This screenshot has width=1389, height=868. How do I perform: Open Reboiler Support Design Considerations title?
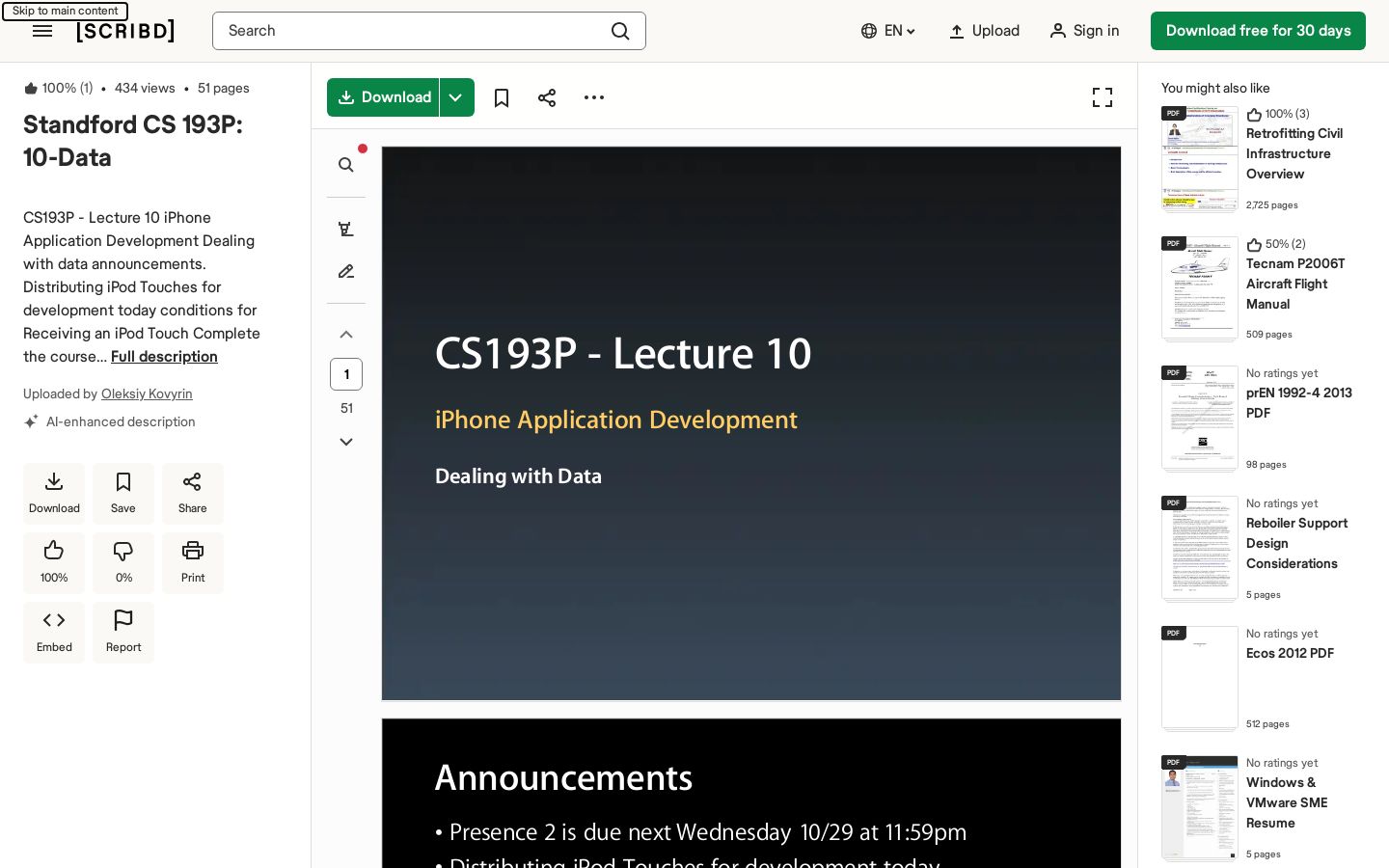click(x=1296, y=543)
